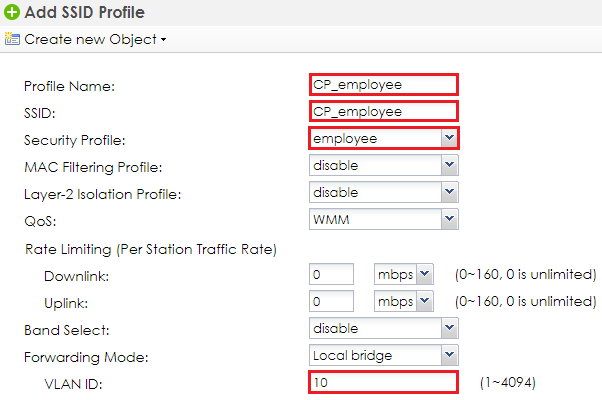Open the Downlink mbps unit dropdown

[x=425, y=274]
